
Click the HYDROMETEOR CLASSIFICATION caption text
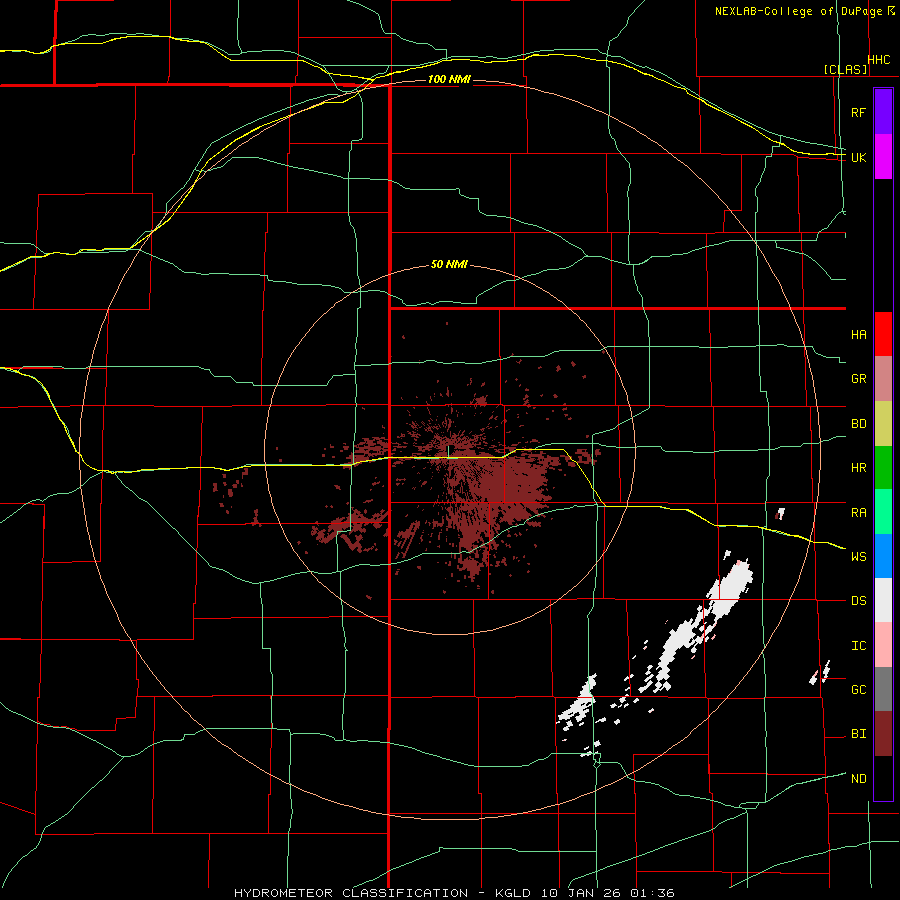click(351, 893)
